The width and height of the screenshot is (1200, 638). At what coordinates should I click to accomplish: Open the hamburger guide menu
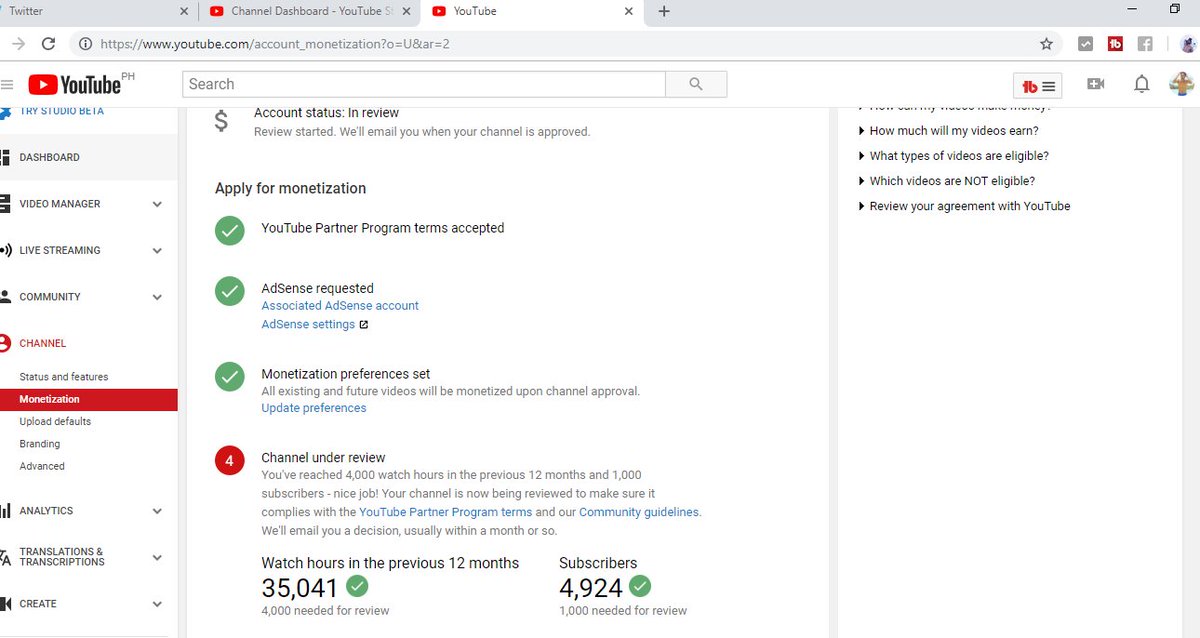pyautogui.click(x=7, y=85)
